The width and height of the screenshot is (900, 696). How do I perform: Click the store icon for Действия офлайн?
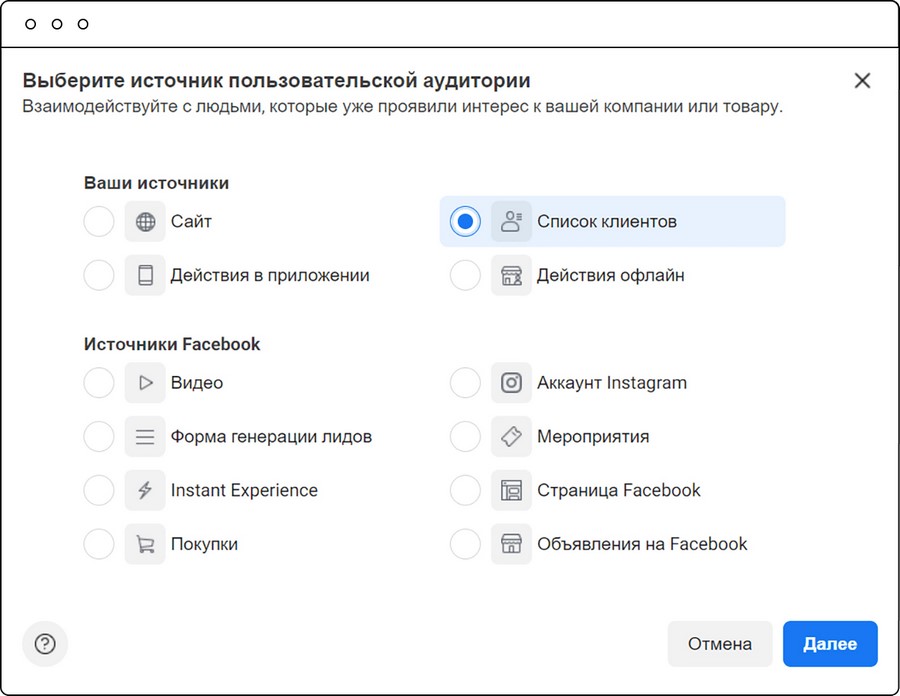511,275
